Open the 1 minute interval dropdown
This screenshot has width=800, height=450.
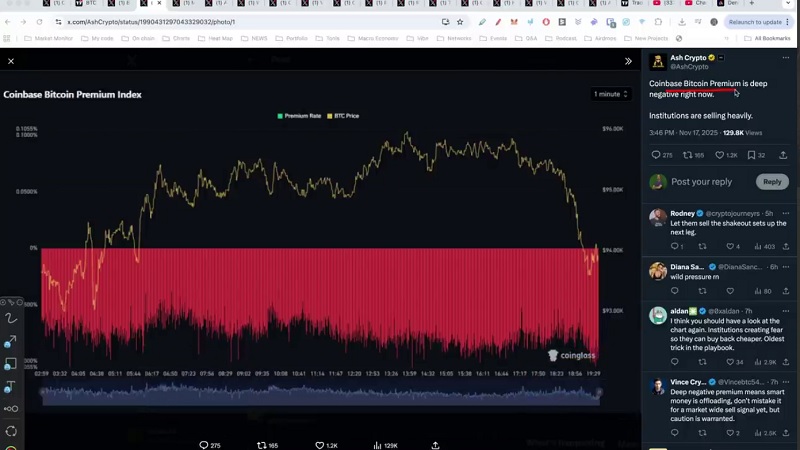click(x=611, y=94)
